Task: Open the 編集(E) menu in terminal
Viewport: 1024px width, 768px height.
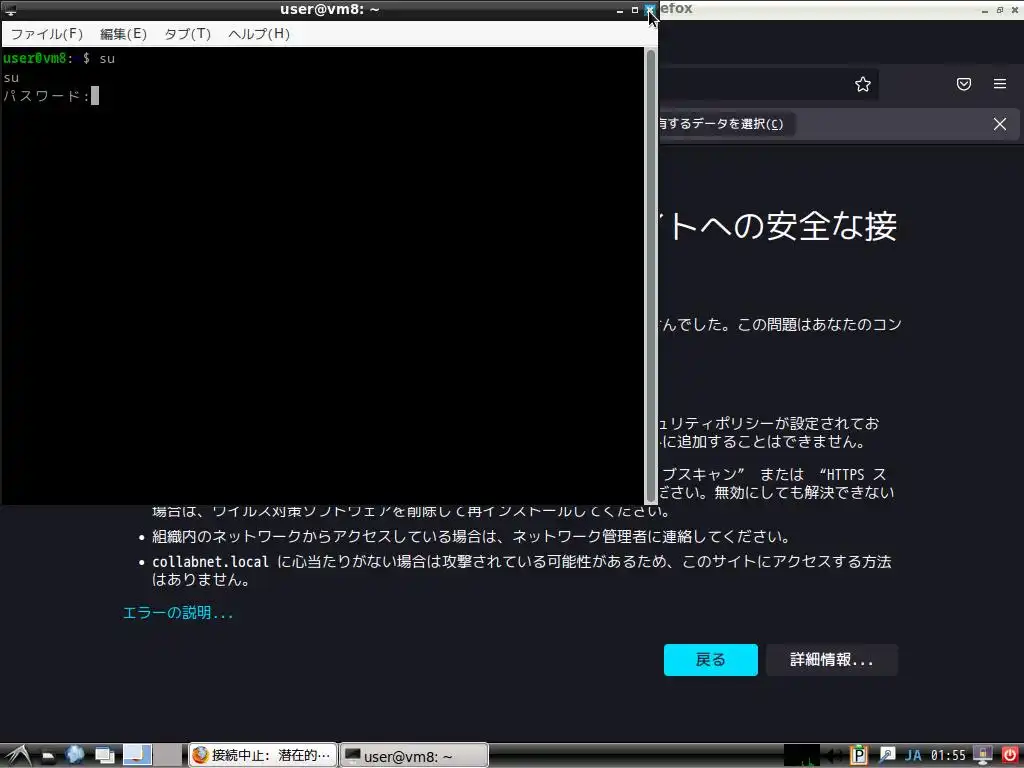Action: (x=123, y=34)
